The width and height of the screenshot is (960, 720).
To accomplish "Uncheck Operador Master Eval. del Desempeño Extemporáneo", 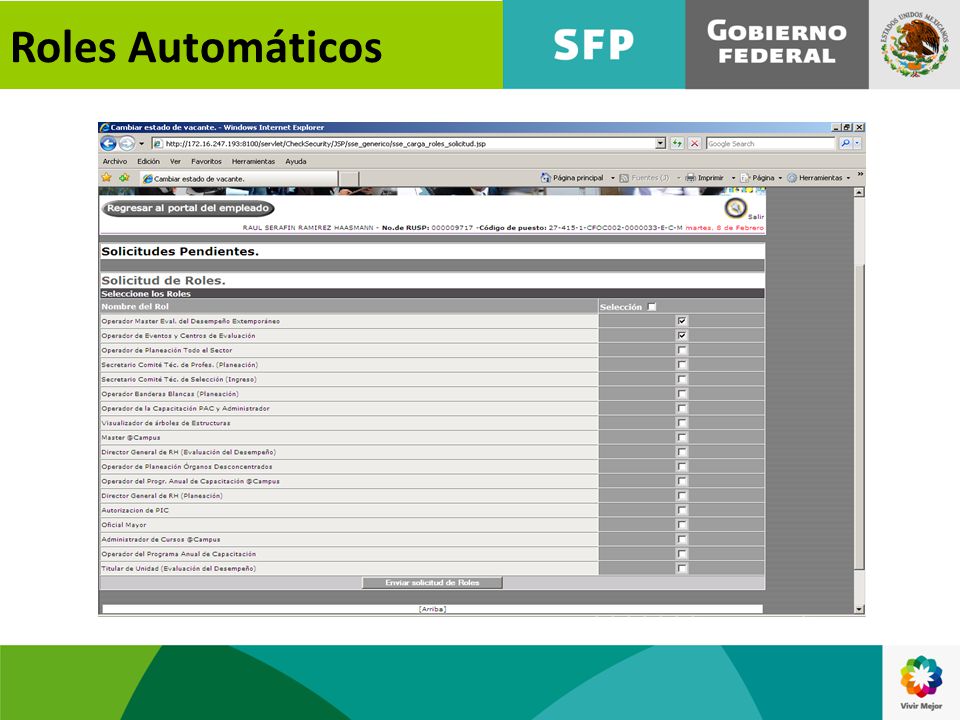I will point(681,321).
